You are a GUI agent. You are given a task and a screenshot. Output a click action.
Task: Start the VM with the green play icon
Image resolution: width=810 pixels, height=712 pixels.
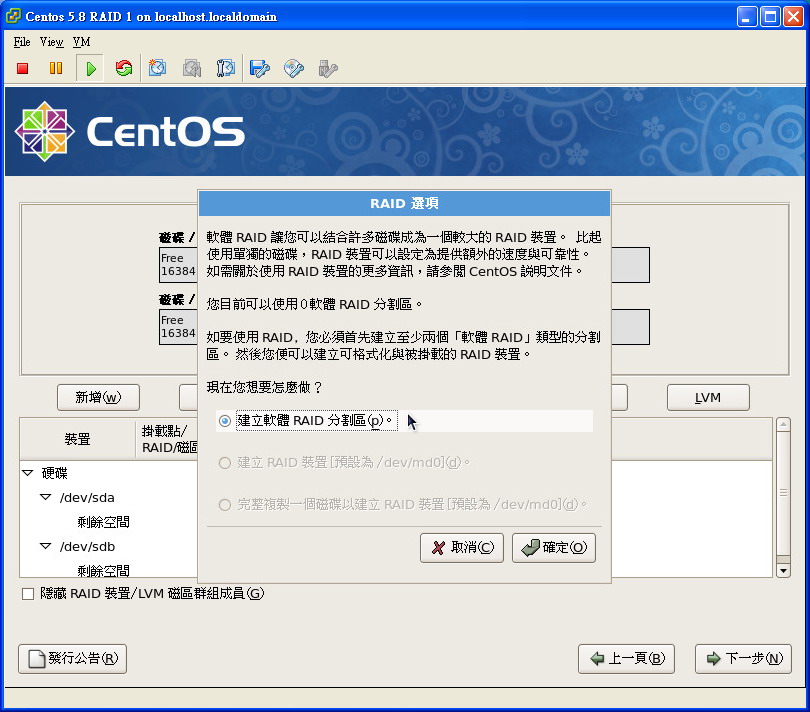point(90,68)
